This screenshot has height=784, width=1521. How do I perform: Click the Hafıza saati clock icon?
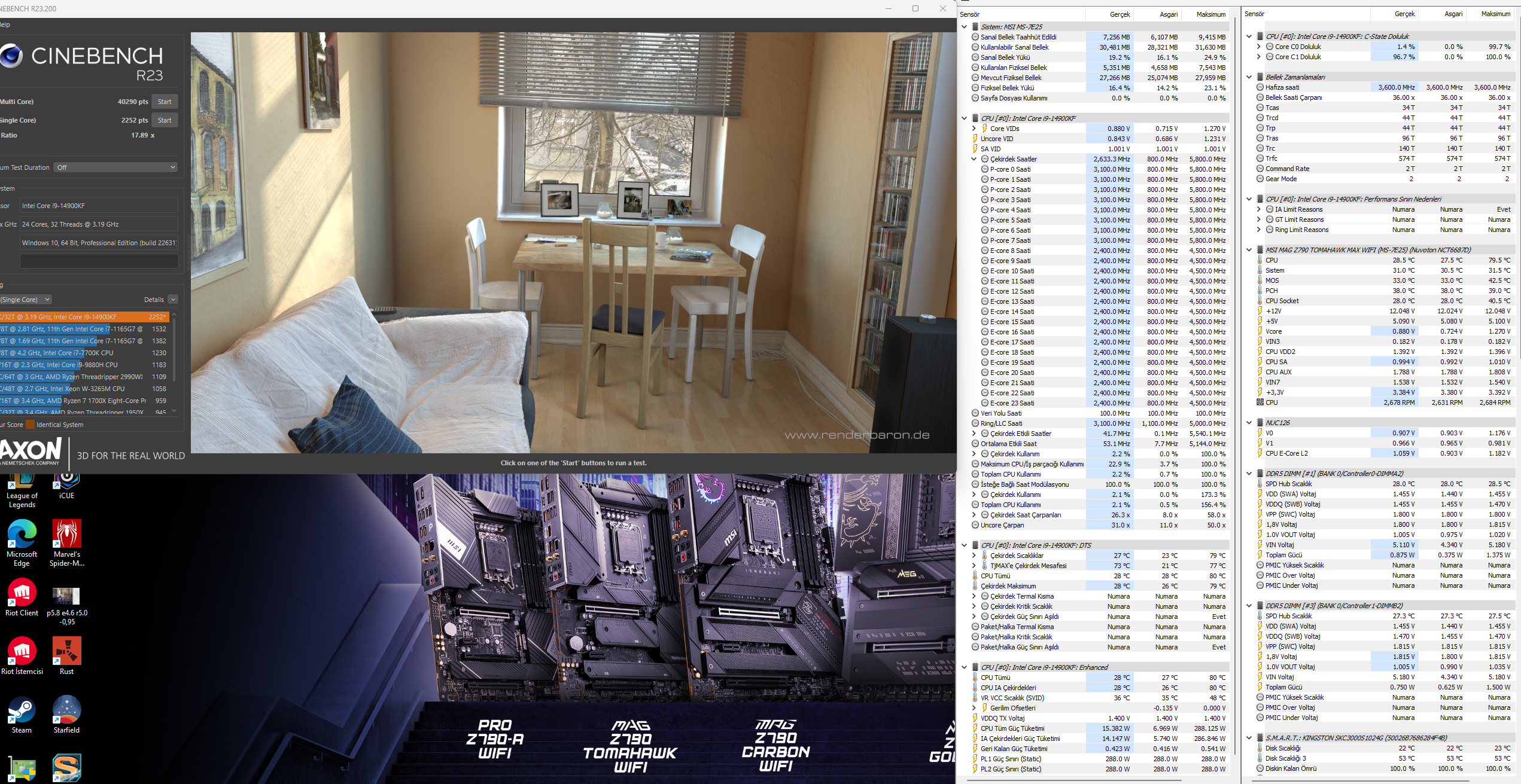point(1260,87)
